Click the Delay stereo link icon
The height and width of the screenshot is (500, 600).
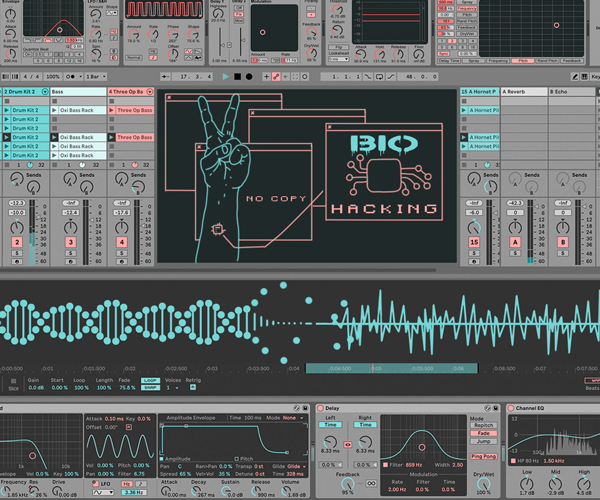coord(347,445)
